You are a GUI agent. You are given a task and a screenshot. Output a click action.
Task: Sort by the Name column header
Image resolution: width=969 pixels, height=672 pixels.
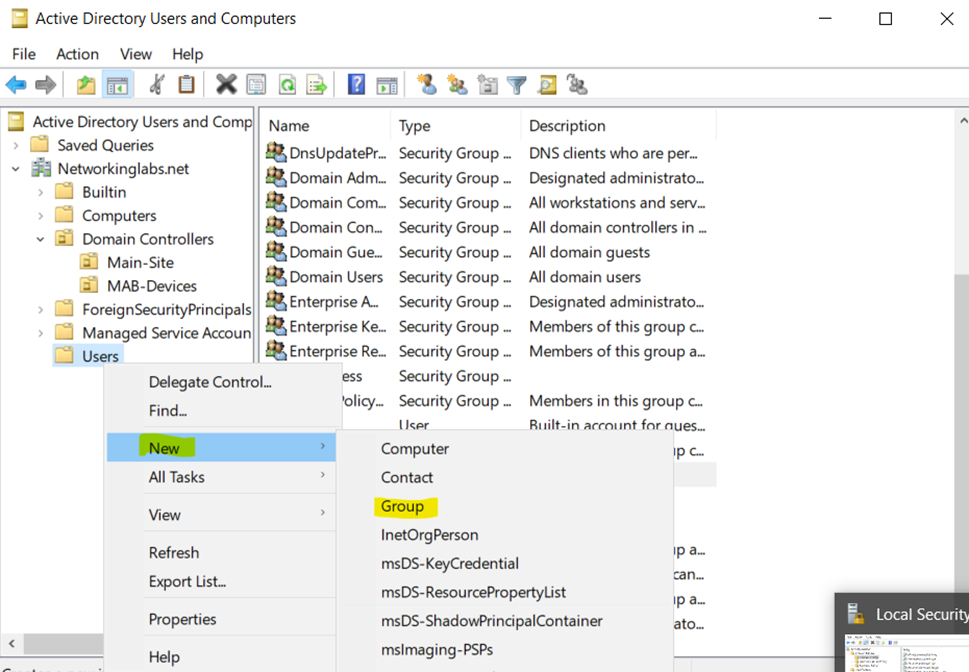click(326, 125)
